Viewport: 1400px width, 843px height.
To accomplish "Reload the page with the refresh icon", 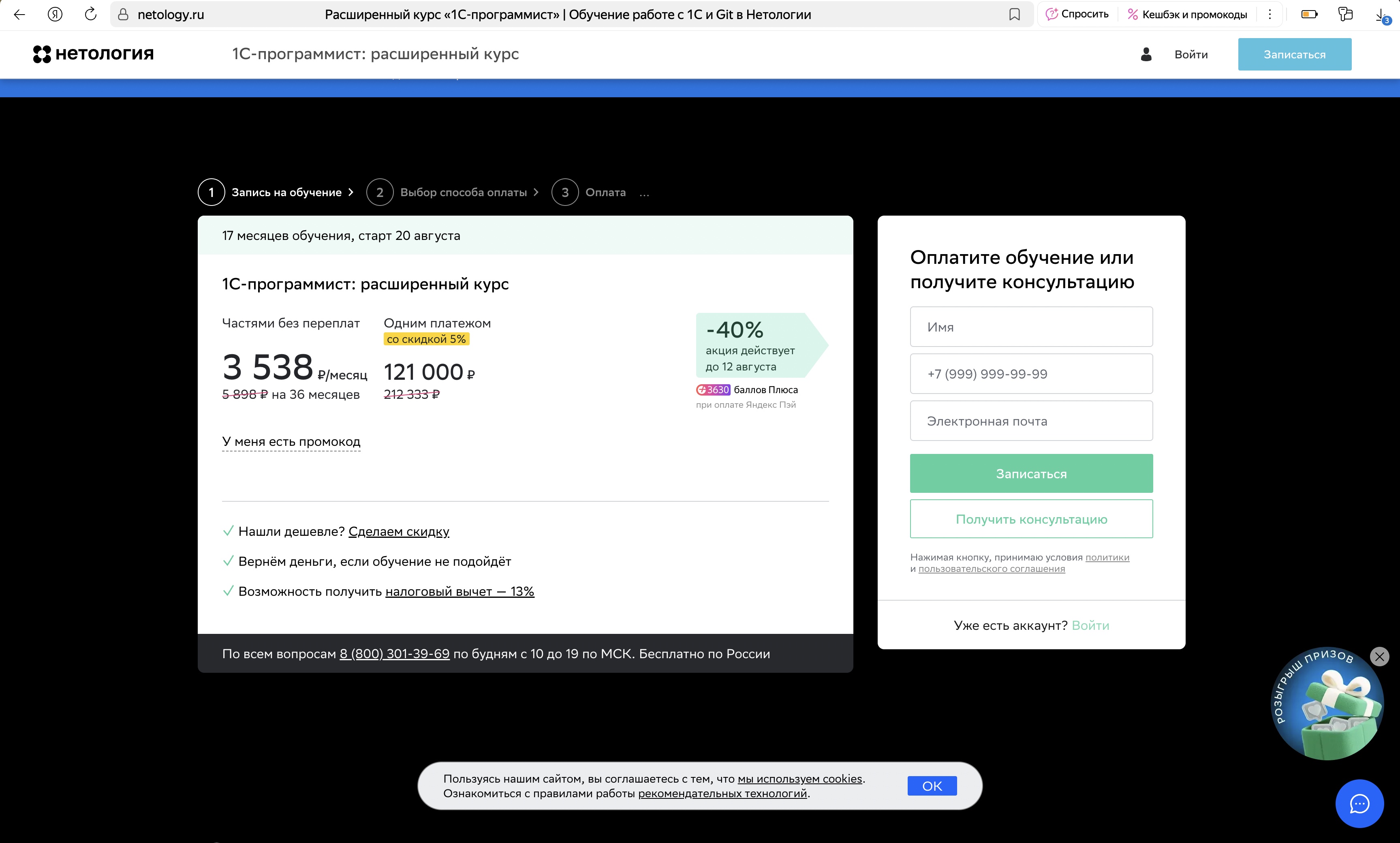I will (x=90, y=15).
